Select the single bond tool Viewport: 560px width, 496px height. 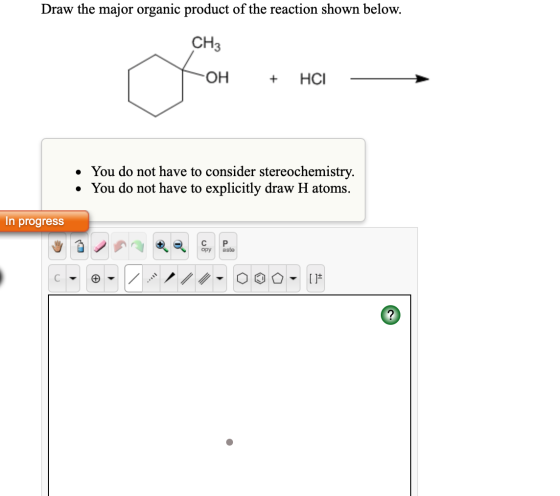tap(134, 278)
